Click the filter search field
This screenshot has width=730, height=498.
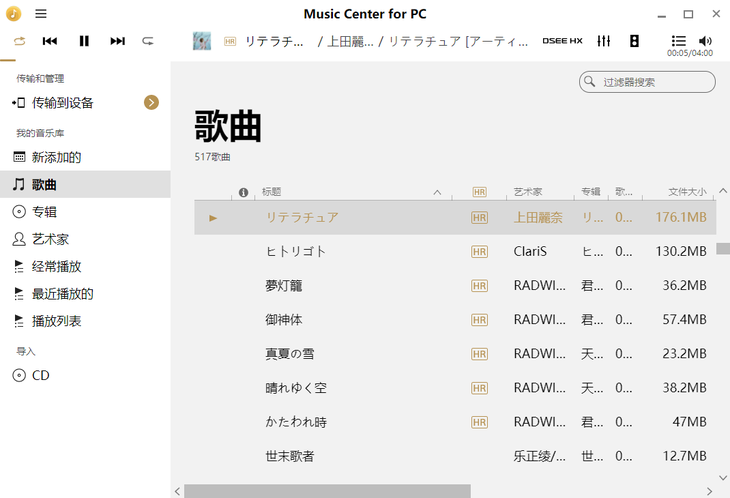coord(647,82)
